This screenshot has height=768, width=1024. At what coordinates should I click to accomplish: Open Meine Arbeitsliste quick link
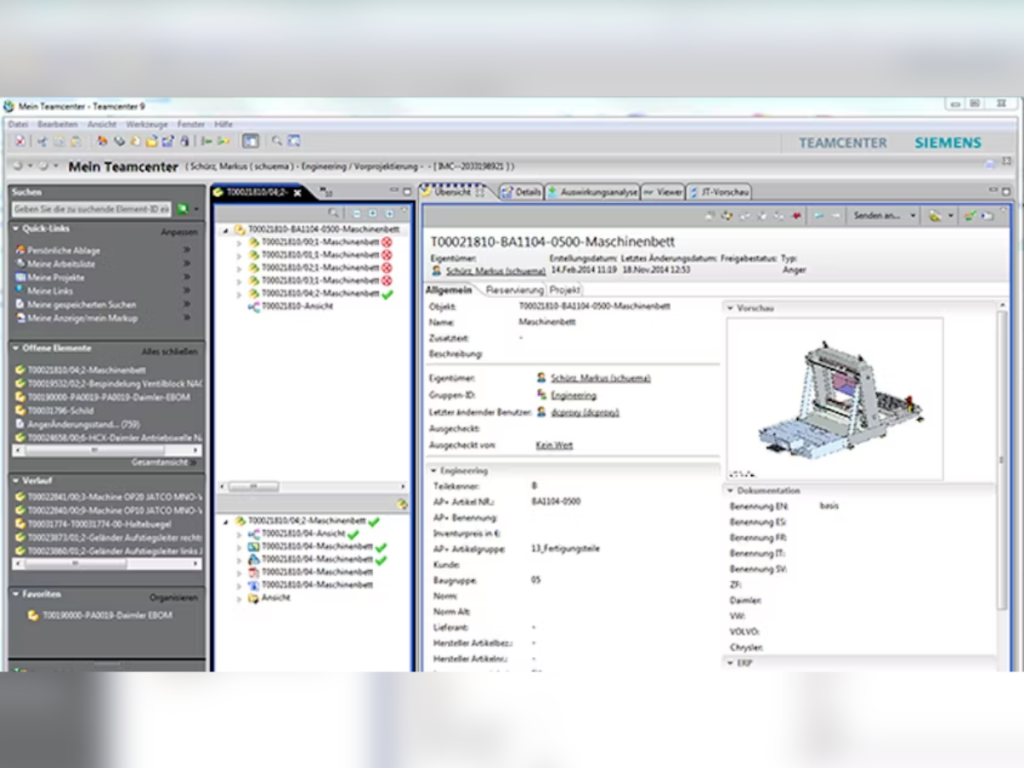coord(61,264)
